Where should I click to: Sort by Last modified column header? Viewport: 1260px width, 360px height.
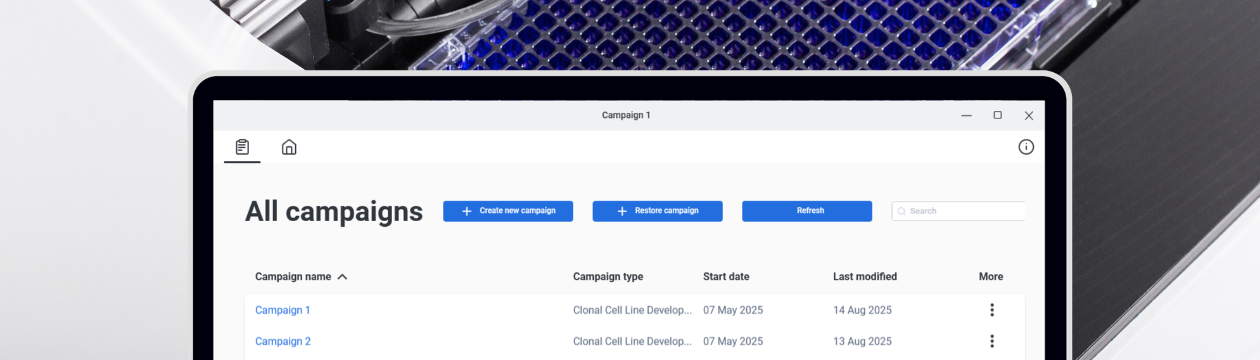pyautogui.click(x=865, y=277)
